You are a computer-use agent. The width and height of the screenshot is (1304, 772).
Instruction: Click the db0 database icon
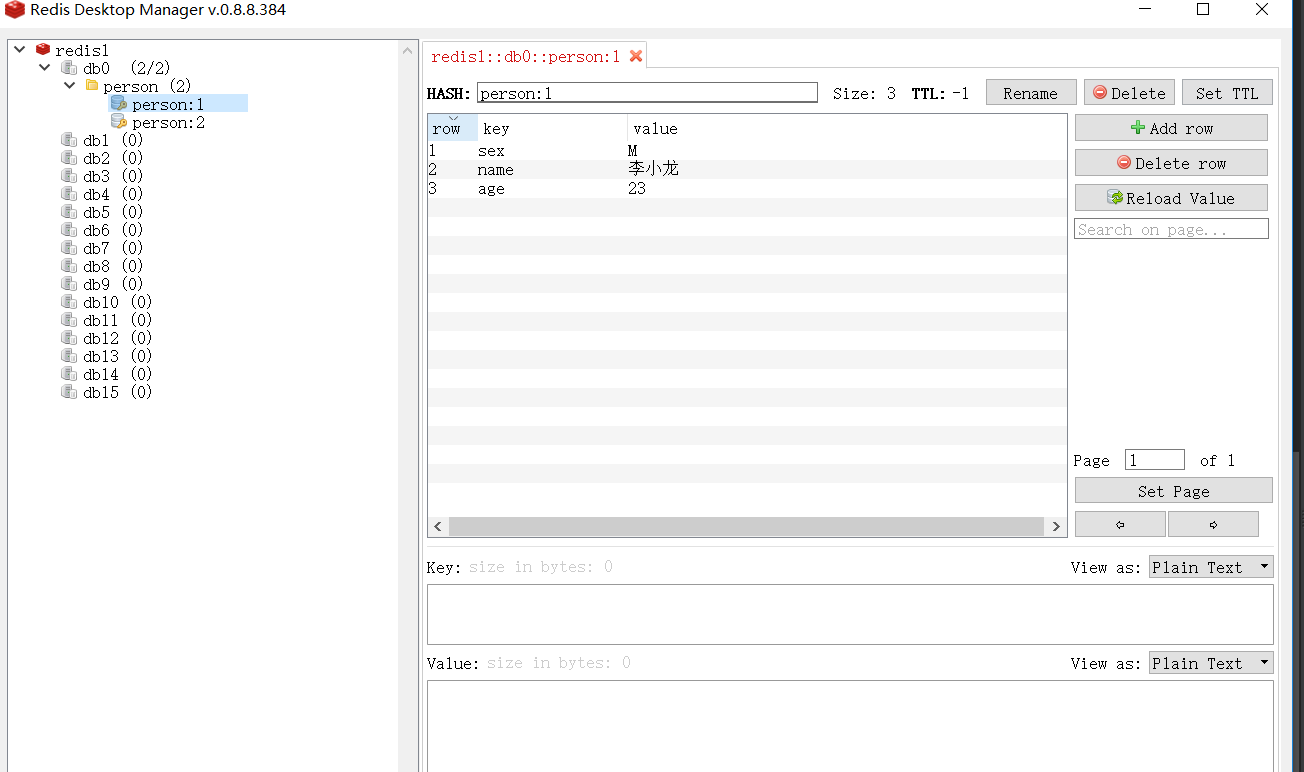[x=69, y=68]
